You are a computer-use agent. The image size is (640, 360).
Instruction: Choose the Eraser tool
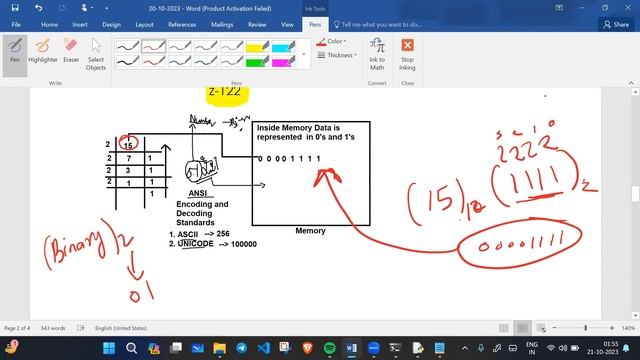pos(71,51)
